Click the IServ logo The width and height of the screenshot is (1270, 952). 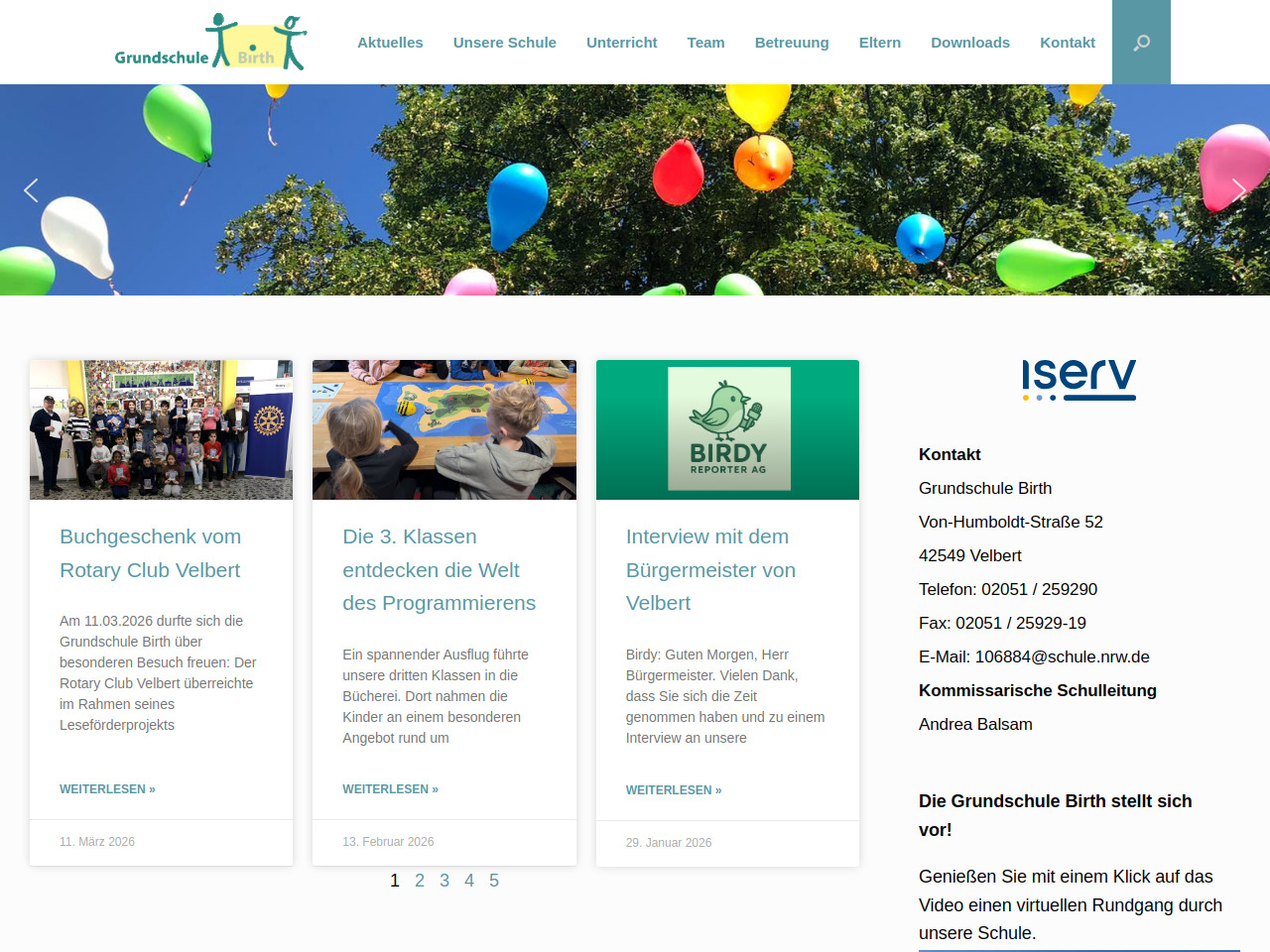pyautogui.click(x=1079, y=379)
